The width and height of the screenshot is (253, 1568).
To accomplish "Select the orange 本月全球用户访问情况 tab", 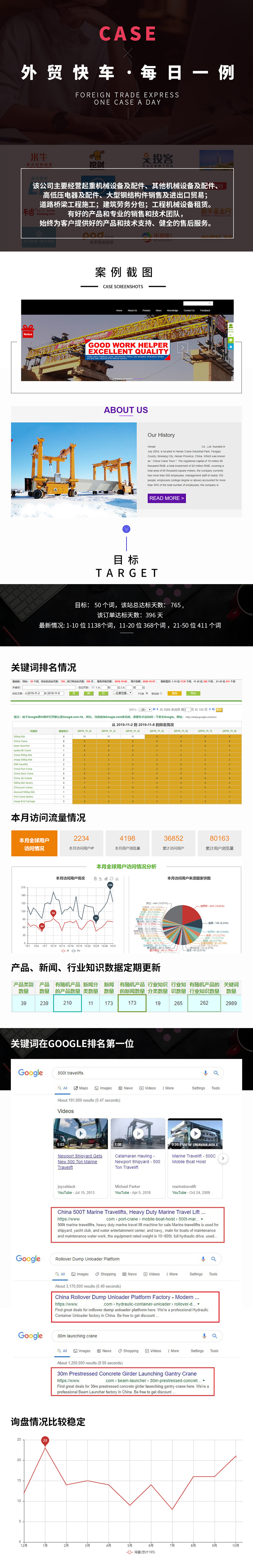I will coord(34,844).
